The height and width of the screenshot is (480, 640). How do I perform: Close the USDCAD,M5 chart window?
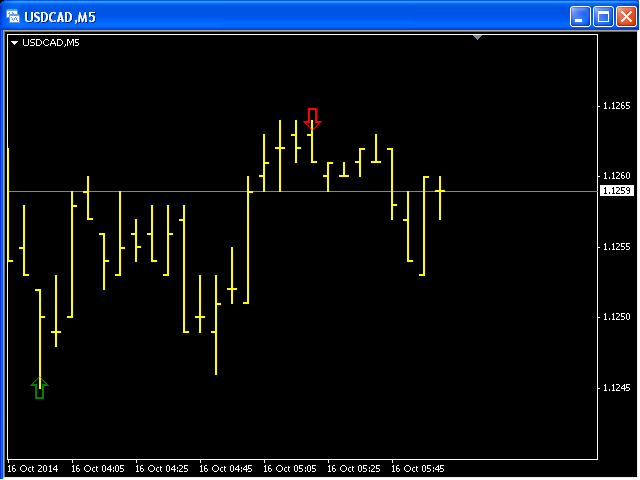click(x=627, y=17)
